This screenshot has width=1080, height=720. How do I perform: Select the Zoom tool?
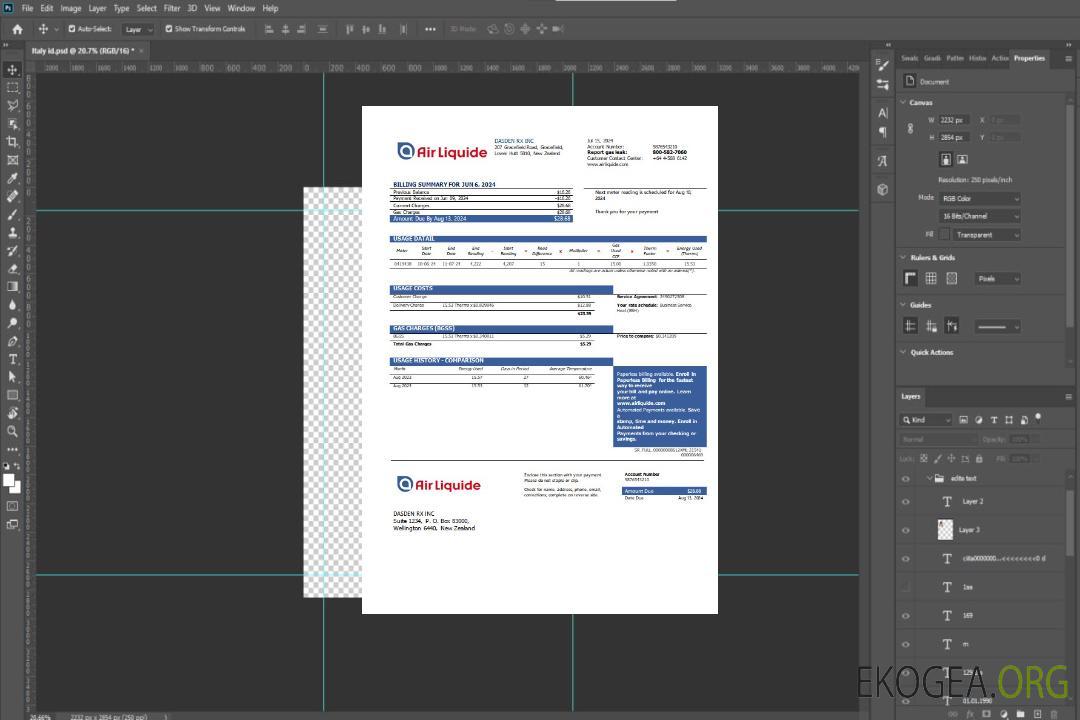click(x=12, y=431)
